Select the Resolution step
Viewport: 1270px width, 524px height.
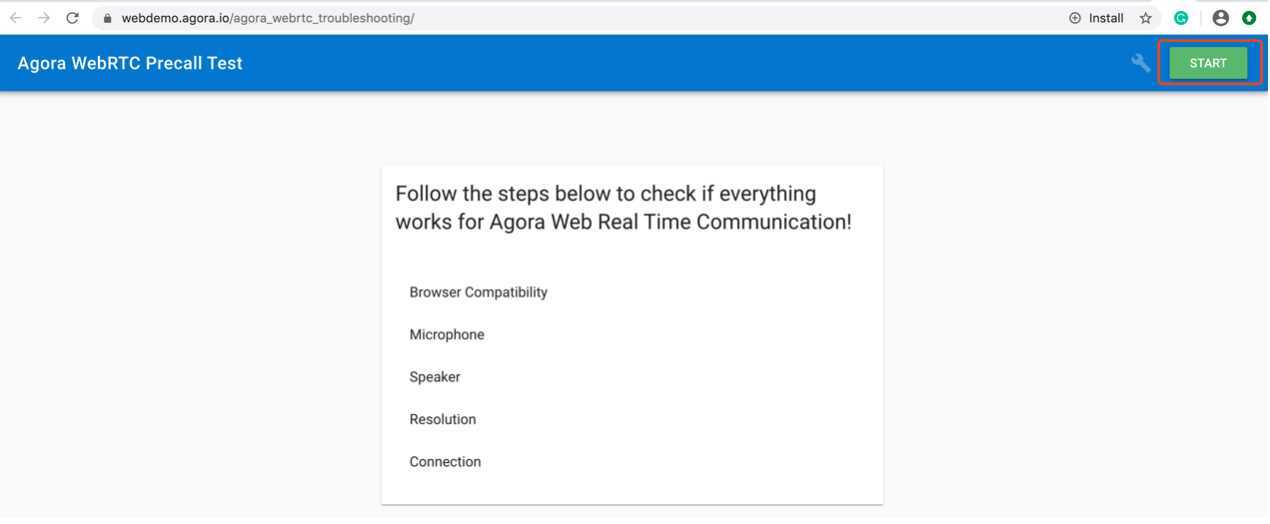(x=443, y=419)
